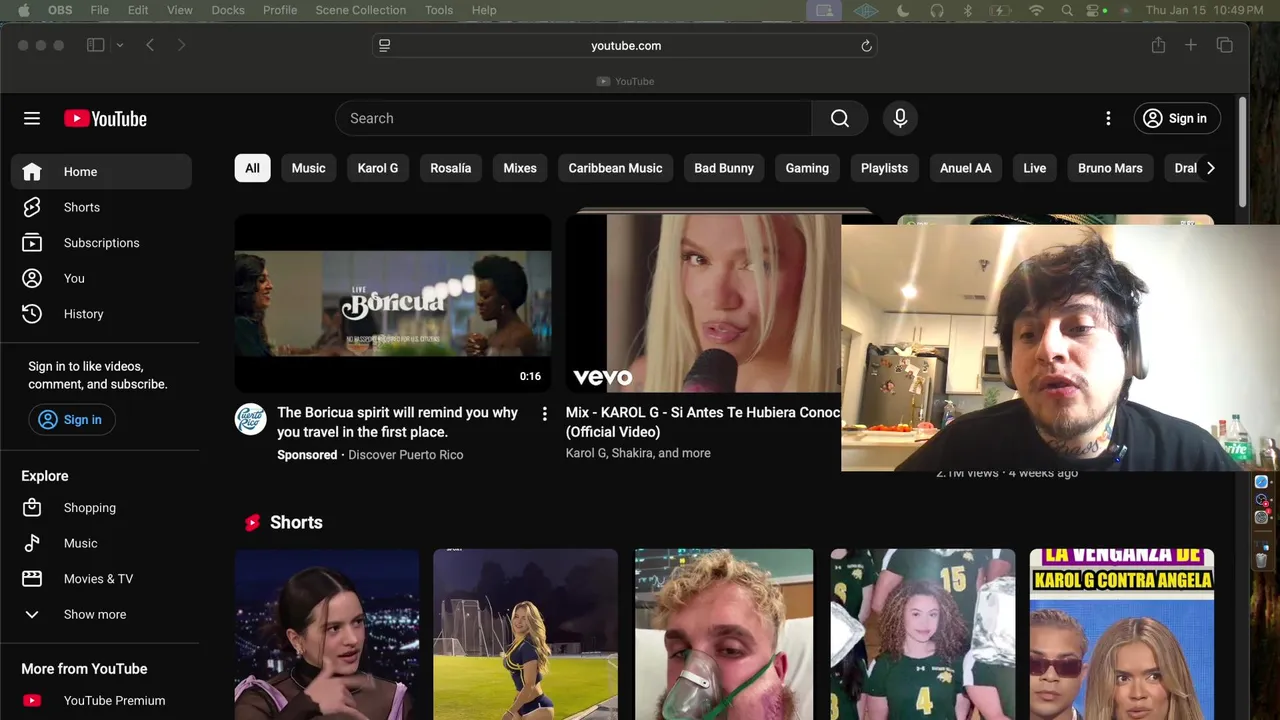This screenshot has height=720, width=1280.
Task: Select the Caribbean Music filter chip
Action: click(x=615, y=168)
